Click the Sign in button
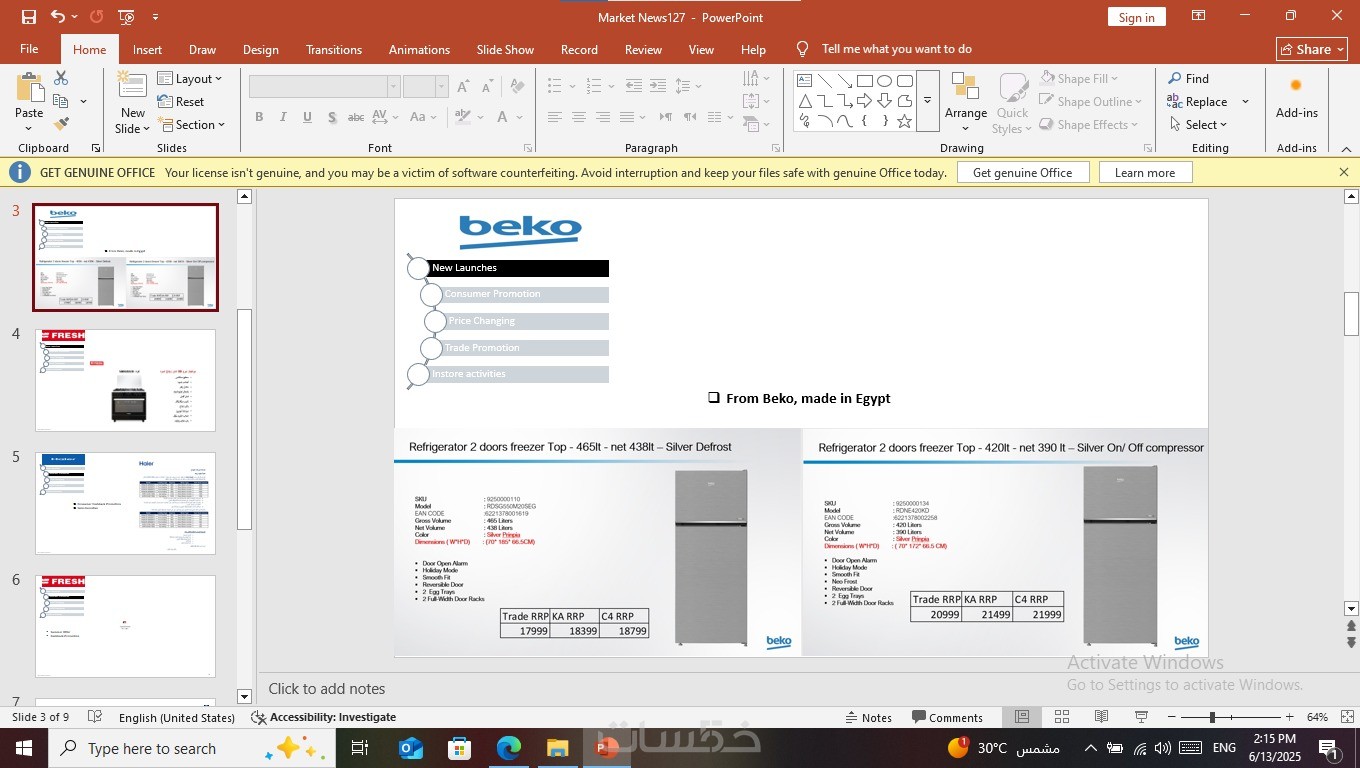This screenshot has width=1360, height=768. point(1136,17)
